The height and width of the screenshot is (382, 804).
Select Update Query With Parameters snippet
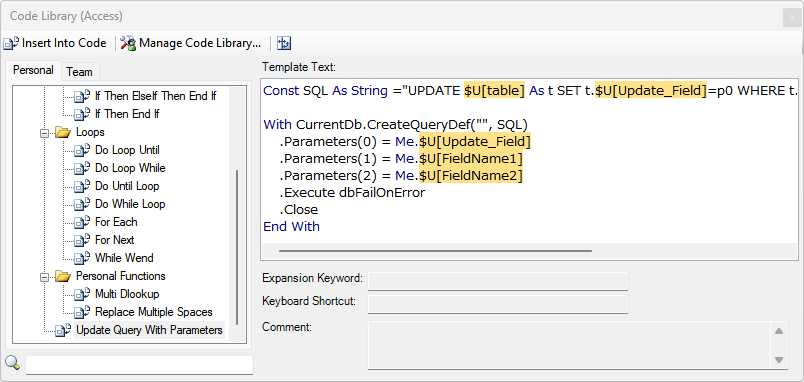[149, 330]
